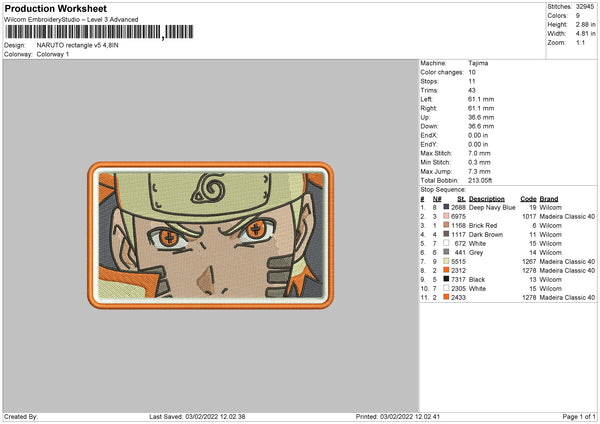Select design name "NARUTO rectangle v5 4,8IN"
Image resolution: width=600 pixels, height=424 pixels.
[78, 45]
